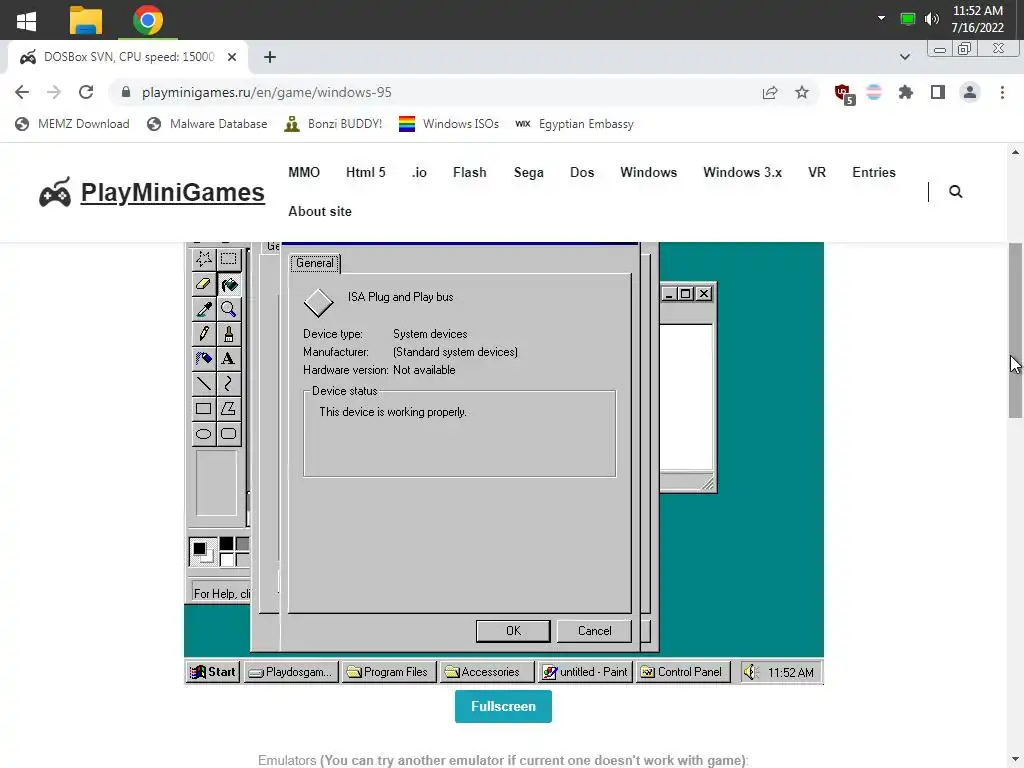The height and width of the screenshot is (768, 1024).
Task: Select the Text tool in Paint
Action: point(229,359)
